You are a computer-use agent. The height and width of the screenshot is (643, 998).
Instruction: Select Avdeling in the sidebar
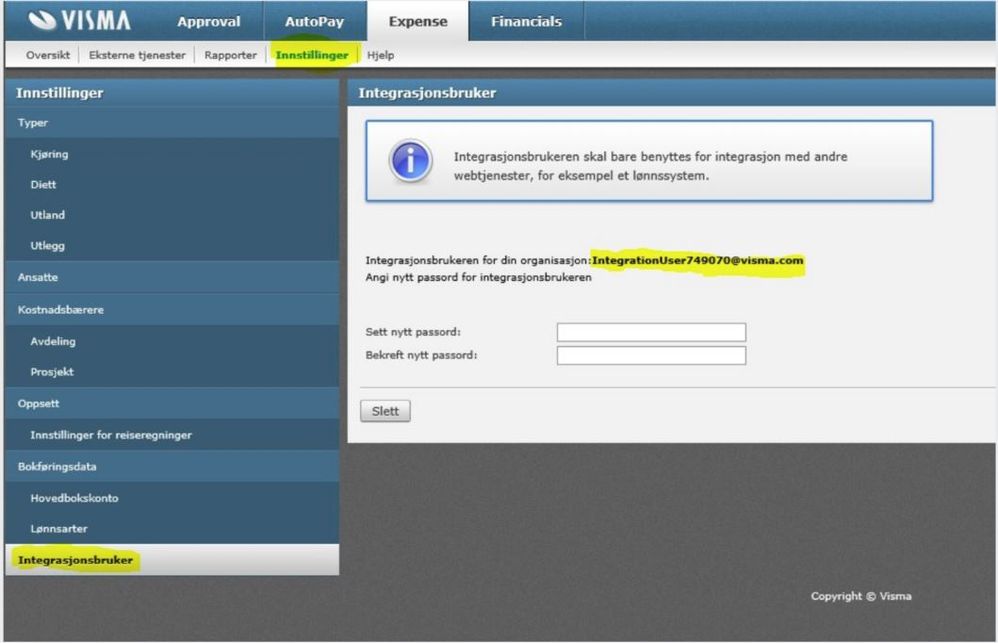tap(172, 341)
